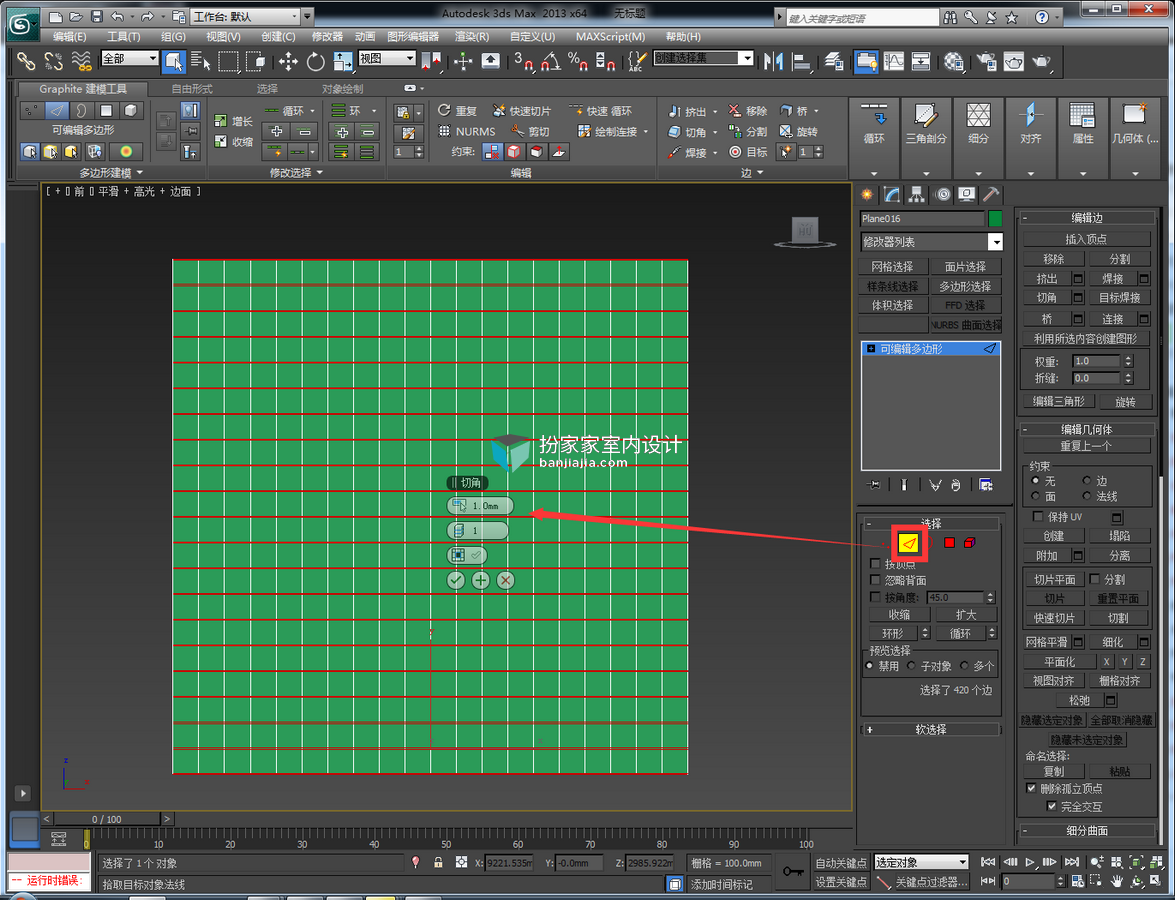Open the Material Editor
The width and height of the screenshot is (1175, 900).
tap(953, 61)
